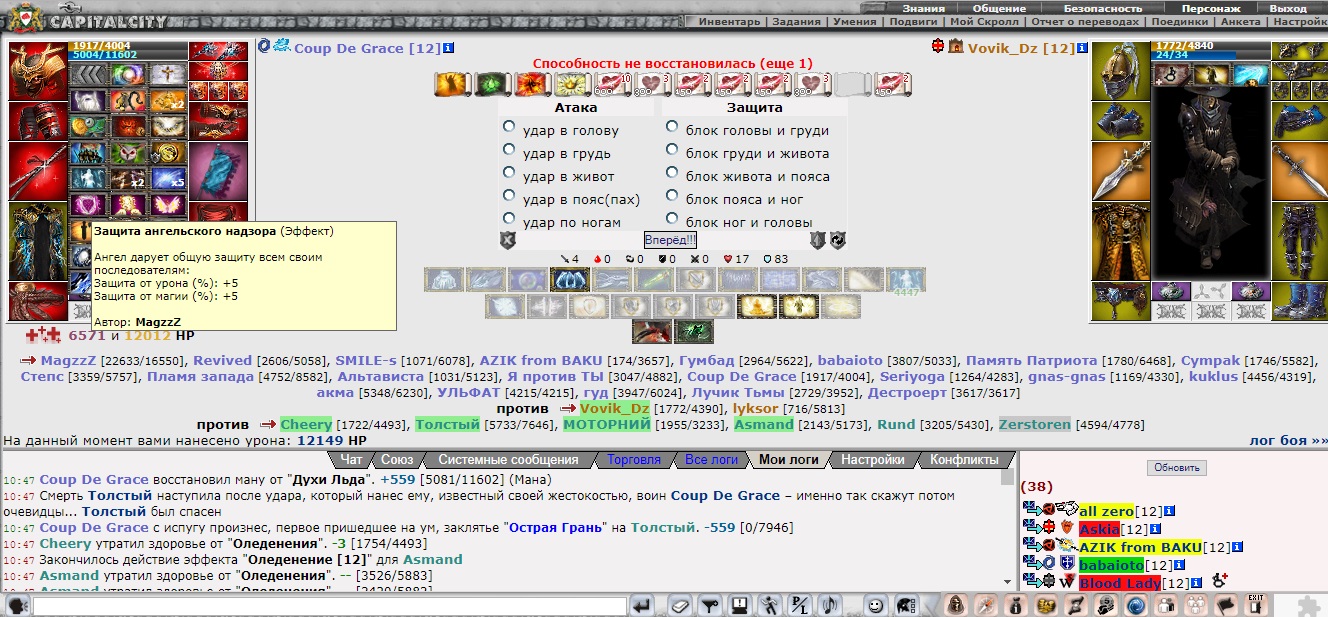Click private message arrow beside Askia
This screenshot has height=617, width=1328.
(x=1032, y=528)
